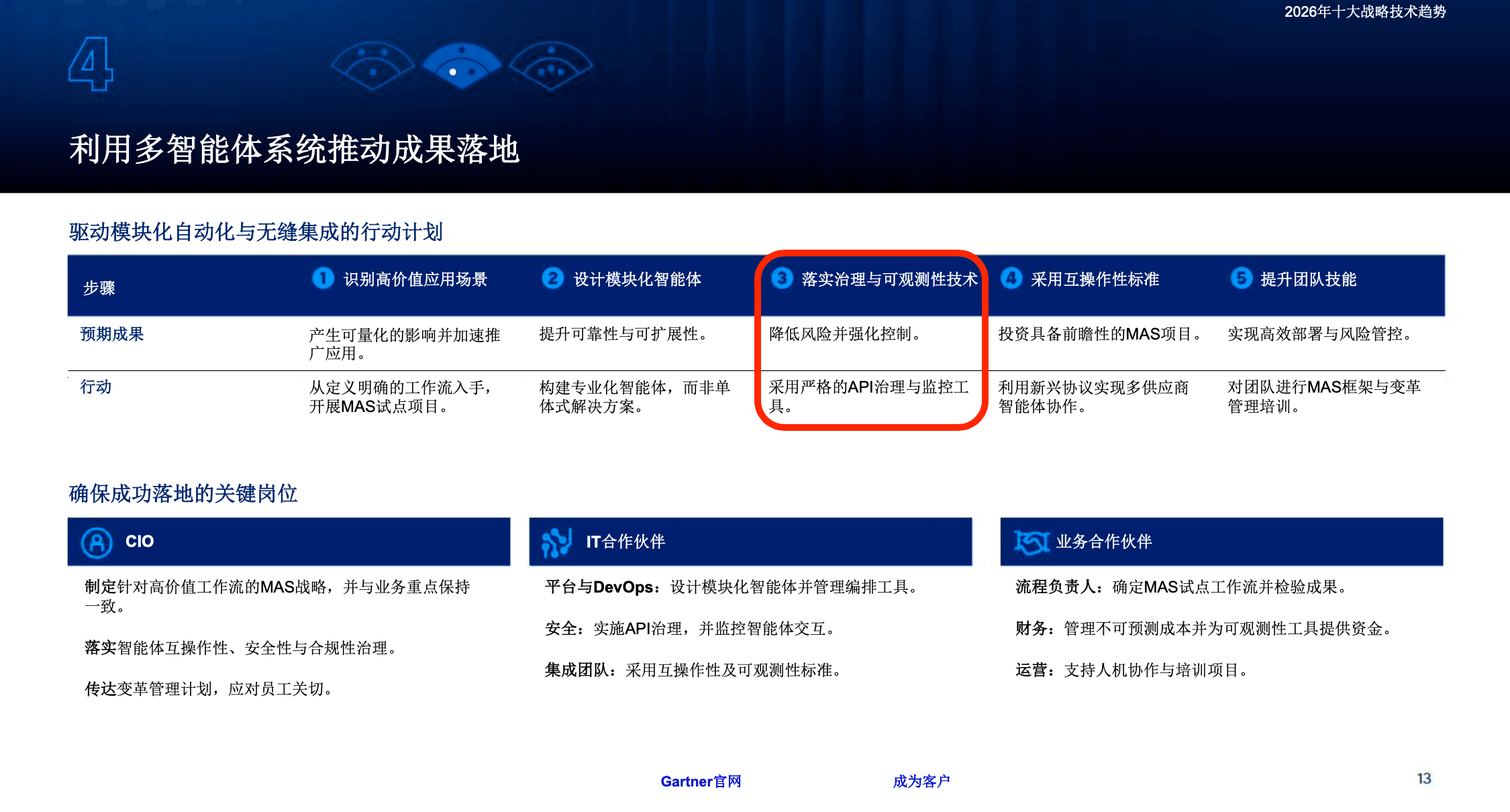This screenshot has width=1510, height=812.
Task: Click the step 2 circle number icon
Action: click(x=552, y=278)
